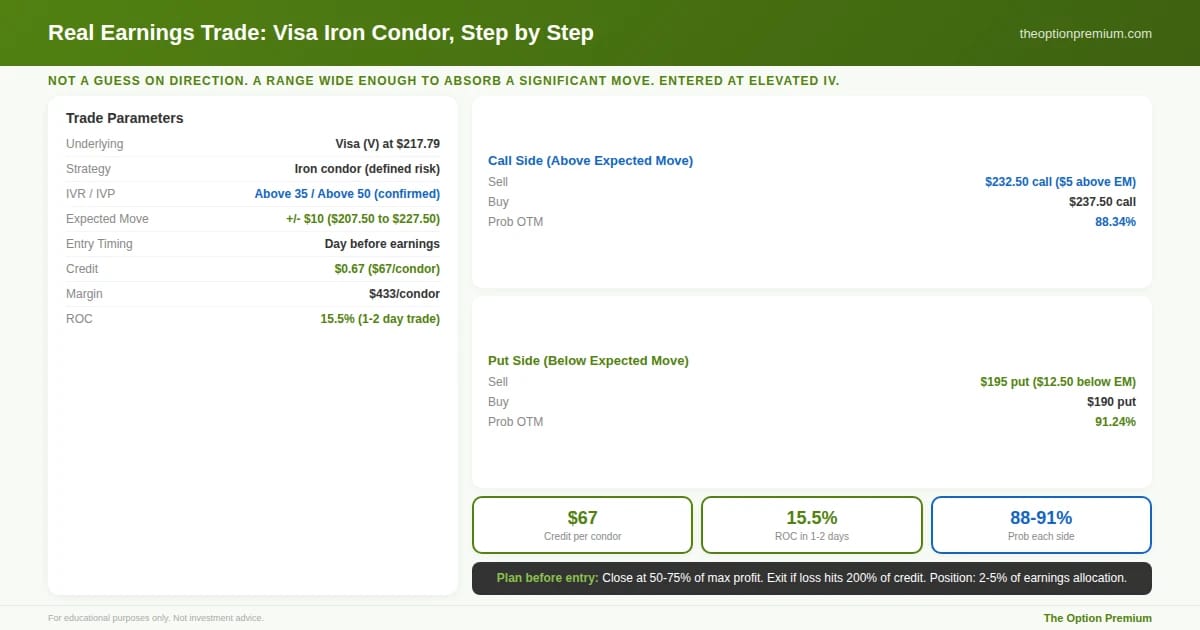Viewport: 1200px width, 630px height.
Task: Select the Call Side (Above Expected Move) heading
Action: pos(590,160)
